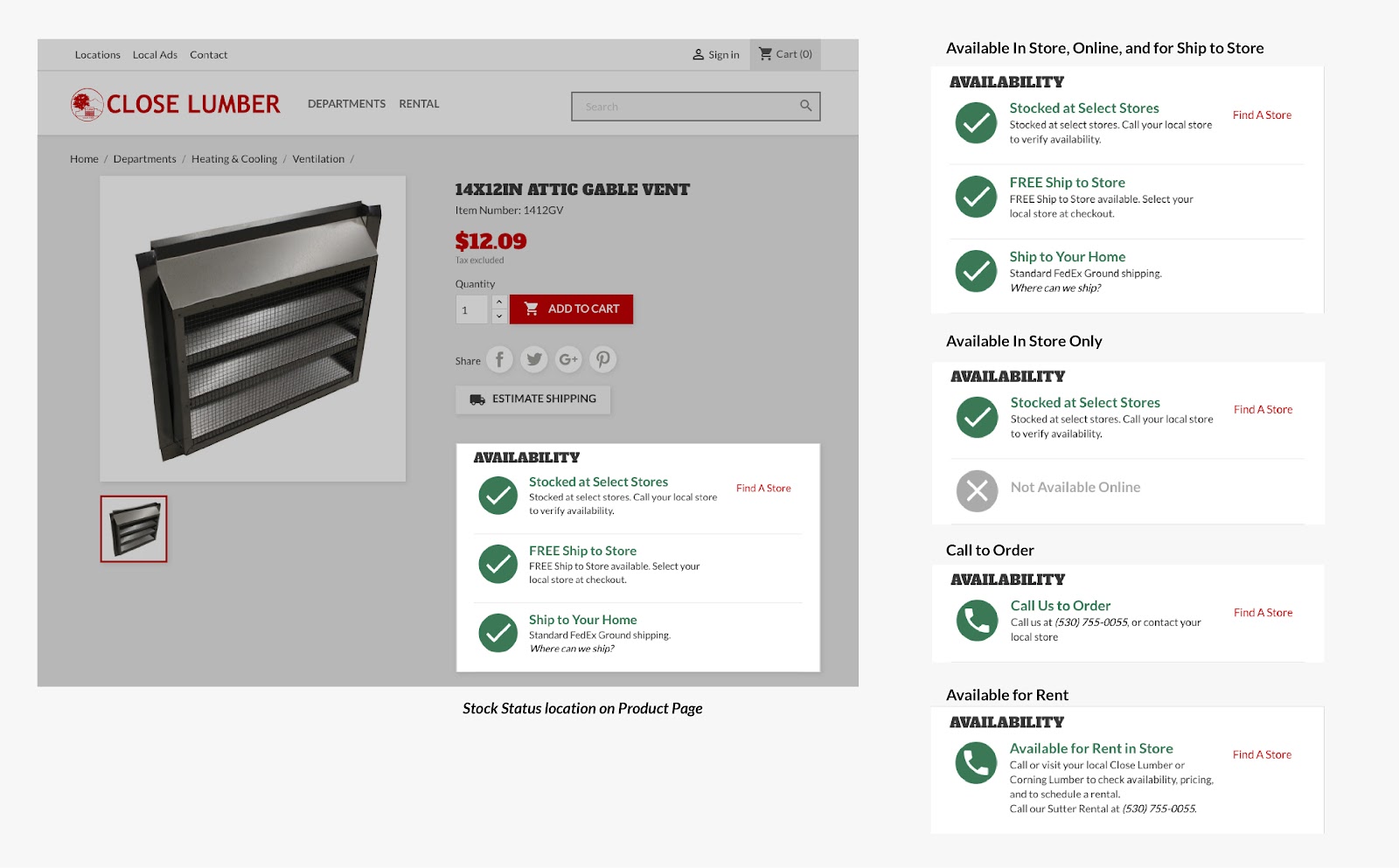The height and width of the screenshot is (868, 1399).
Task: Open the shopping Cart (0)
Action: click(x=785, y=54)
